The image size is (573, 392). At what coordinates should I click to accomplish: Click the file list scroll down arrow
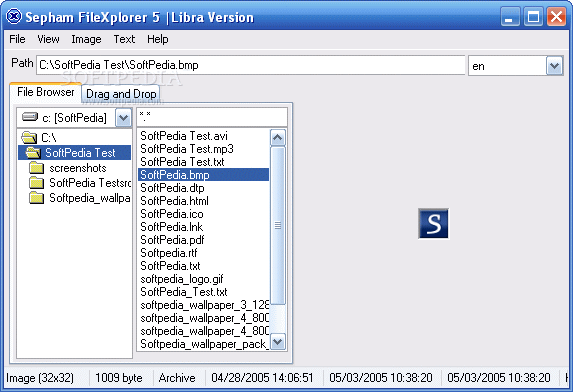click(278, 342)
